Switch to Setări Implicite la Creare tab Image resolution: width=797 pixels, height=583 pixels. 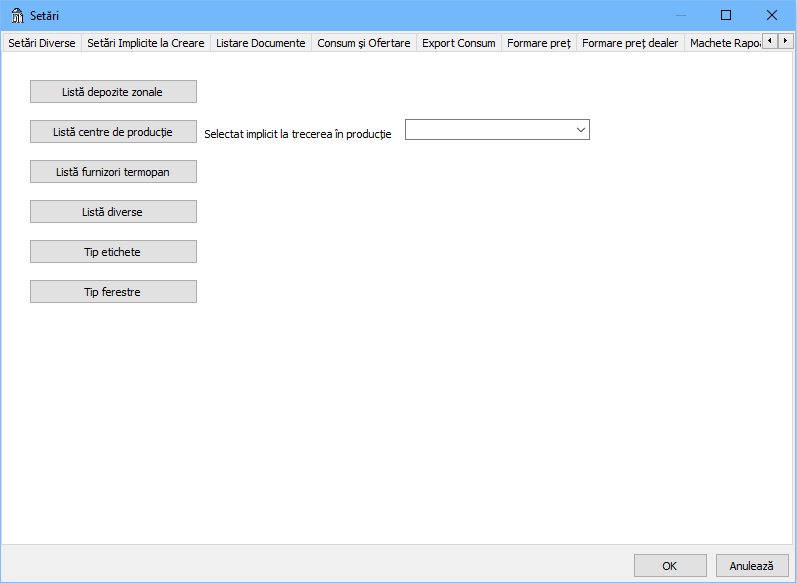pos(146,43)
